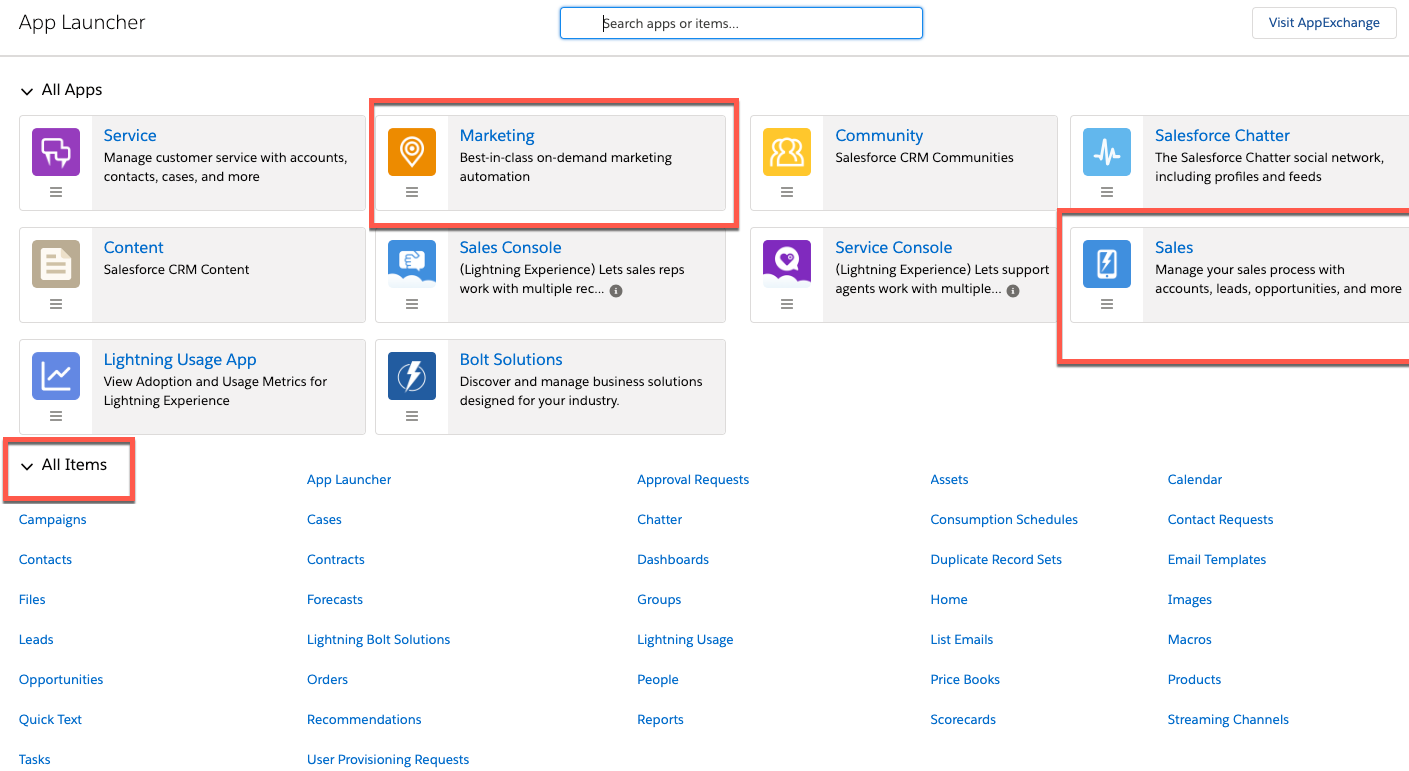1409x771 pixels.
Task: Open Consumption Schedules item
Action: [1004, 520]
